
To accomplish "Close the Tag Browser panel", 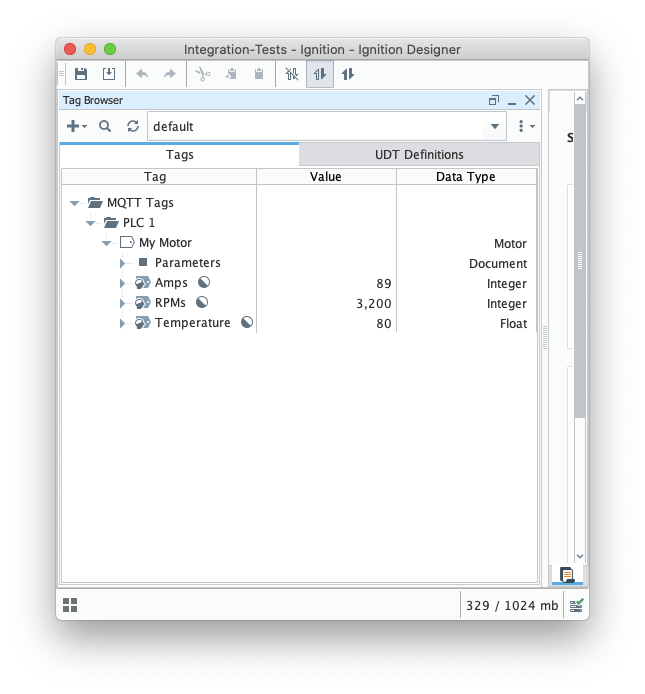I will pos(530,100).
